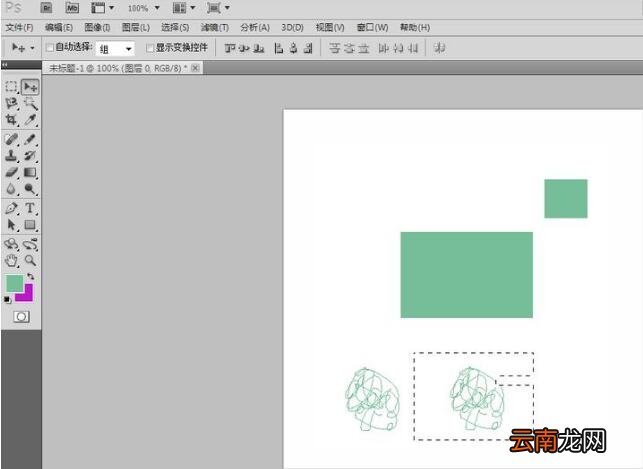Select the History Brush tool
This screenshot has height=469, width=643.
coord(30,156)
